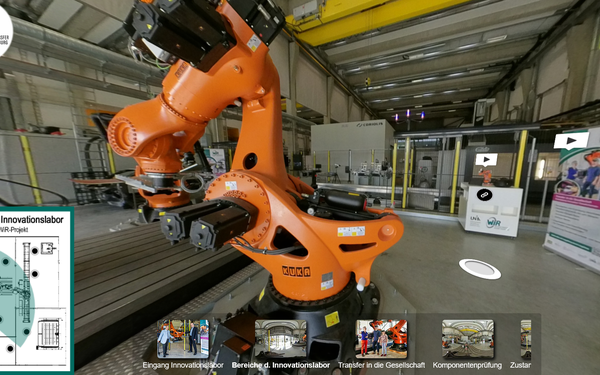
Task: Select the second black dot on the floor plan
Action: click(35, 274)
